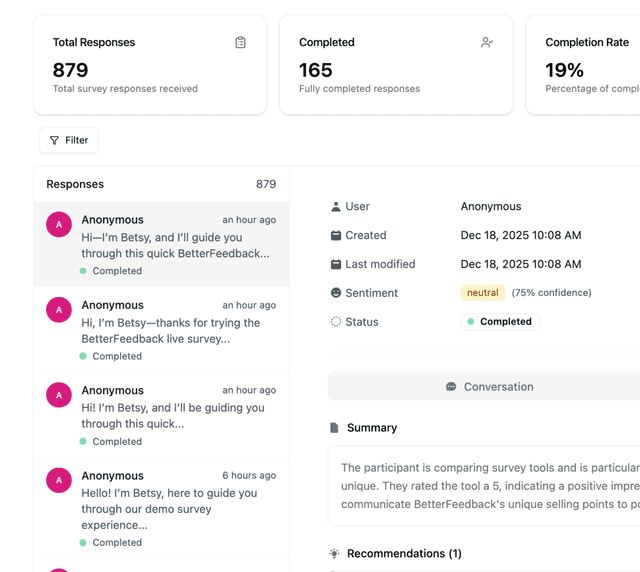
Task: Click the calendar icon beside Last modified
Action: point(336,265)
